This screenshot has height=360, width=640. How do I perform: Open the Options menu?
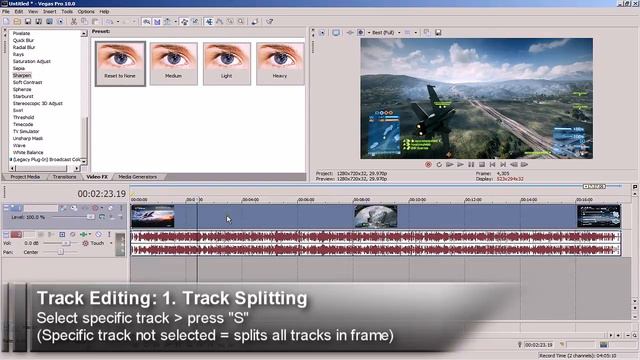coord(86,11)
